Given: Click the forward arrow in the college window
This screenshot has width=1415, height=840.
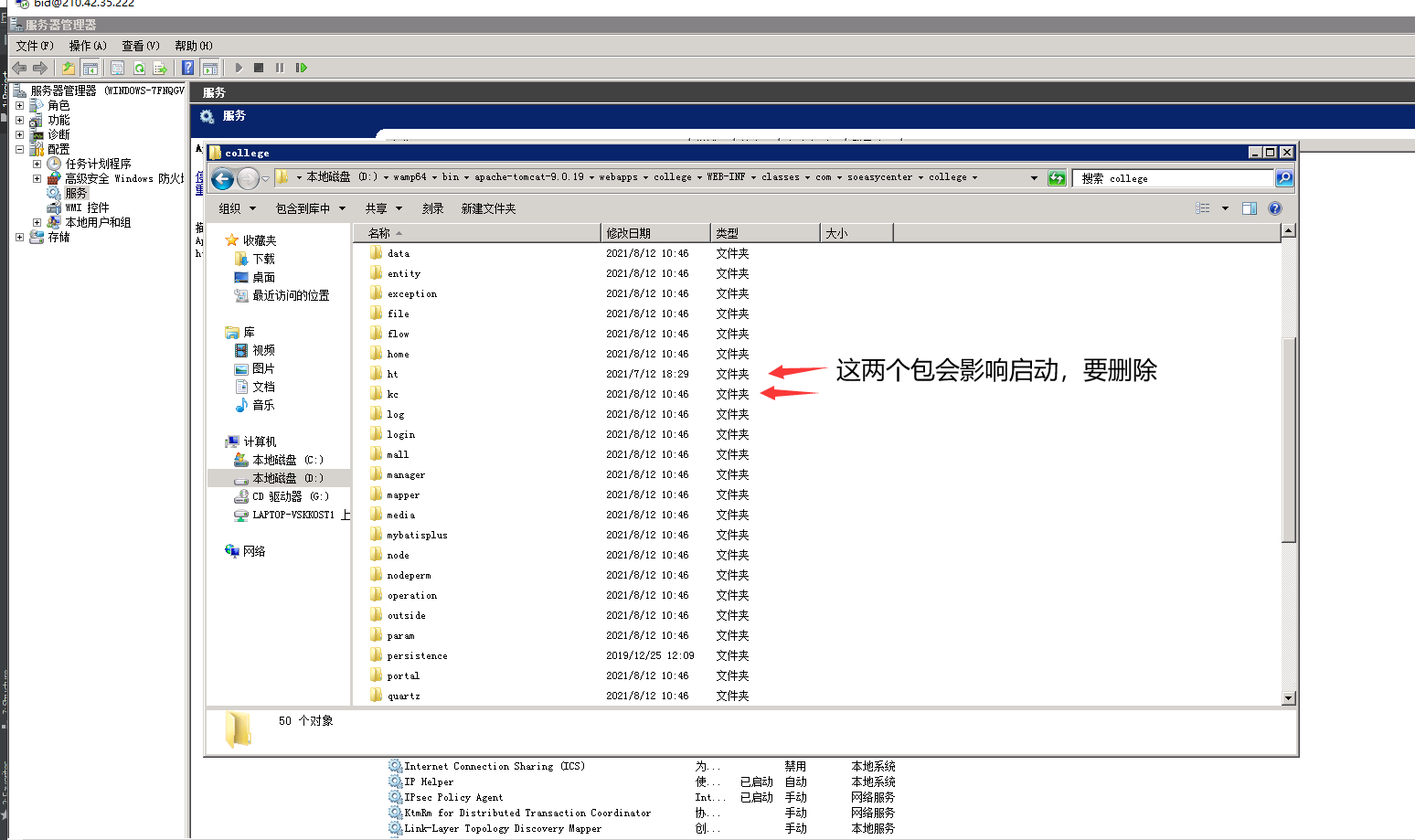Looking at the screenshot, I should [248, 179].
